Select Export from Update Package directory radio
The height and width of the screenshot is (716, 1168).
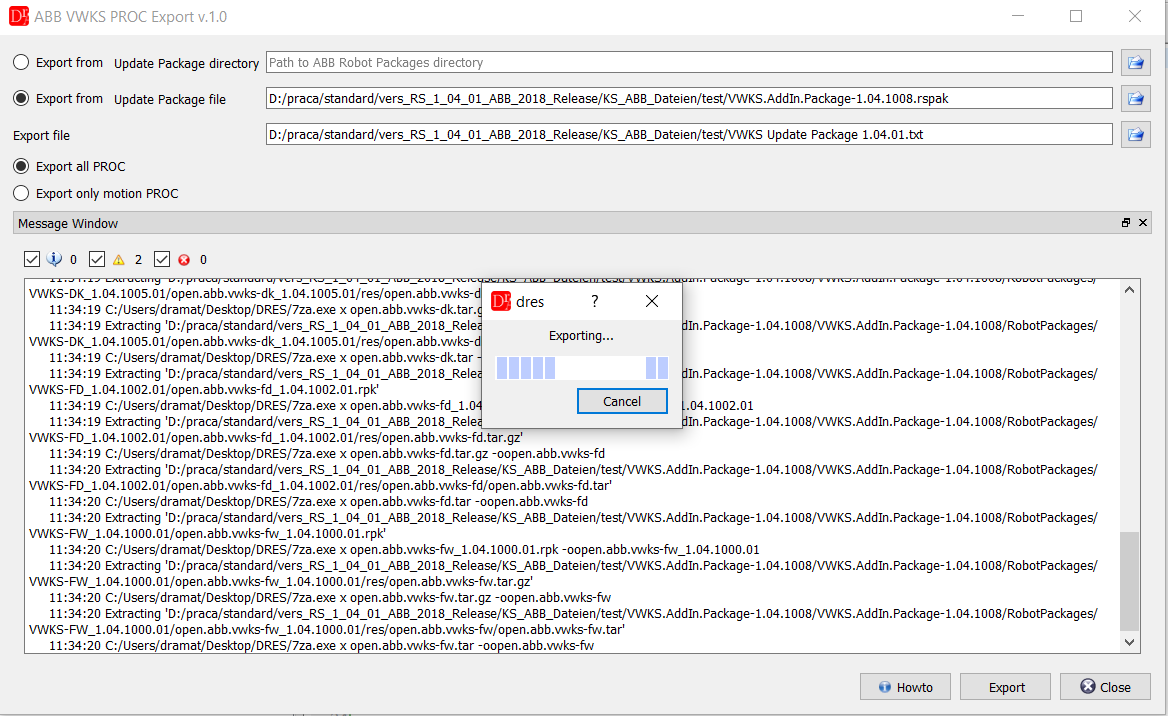pyautogui.click(x=21, y=63)
